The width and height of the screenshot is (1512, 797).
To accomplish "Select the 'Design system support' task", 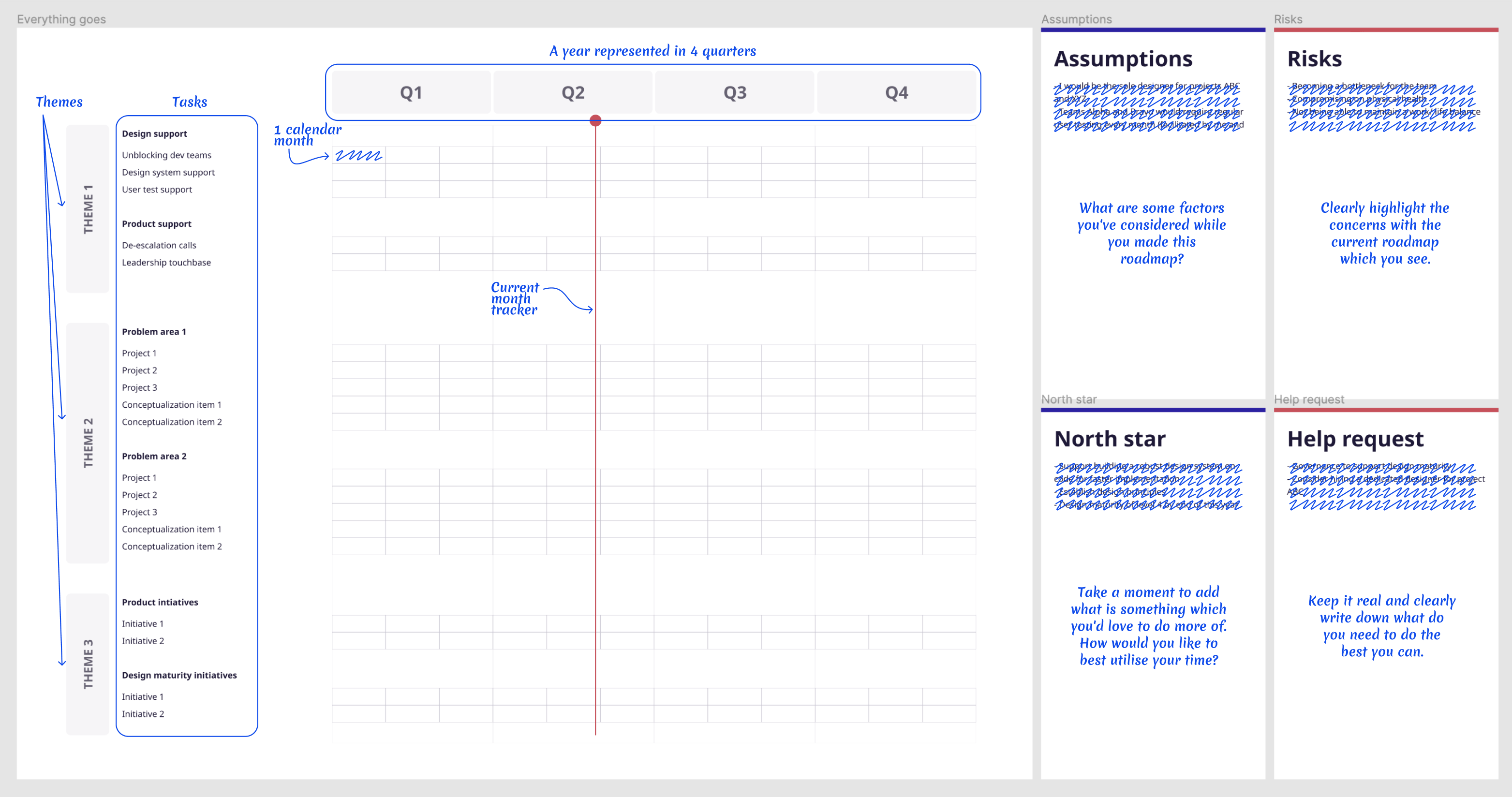I will click(x=168, y=172).
